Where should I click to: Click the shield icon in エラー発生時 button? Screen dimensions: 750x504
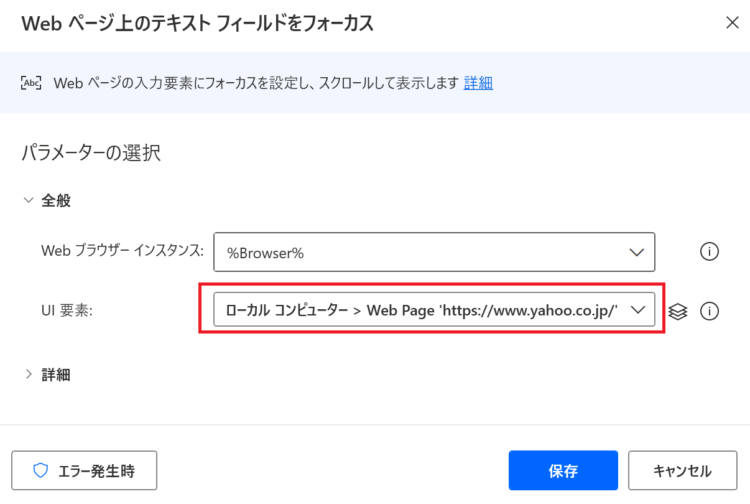[41, 471]
